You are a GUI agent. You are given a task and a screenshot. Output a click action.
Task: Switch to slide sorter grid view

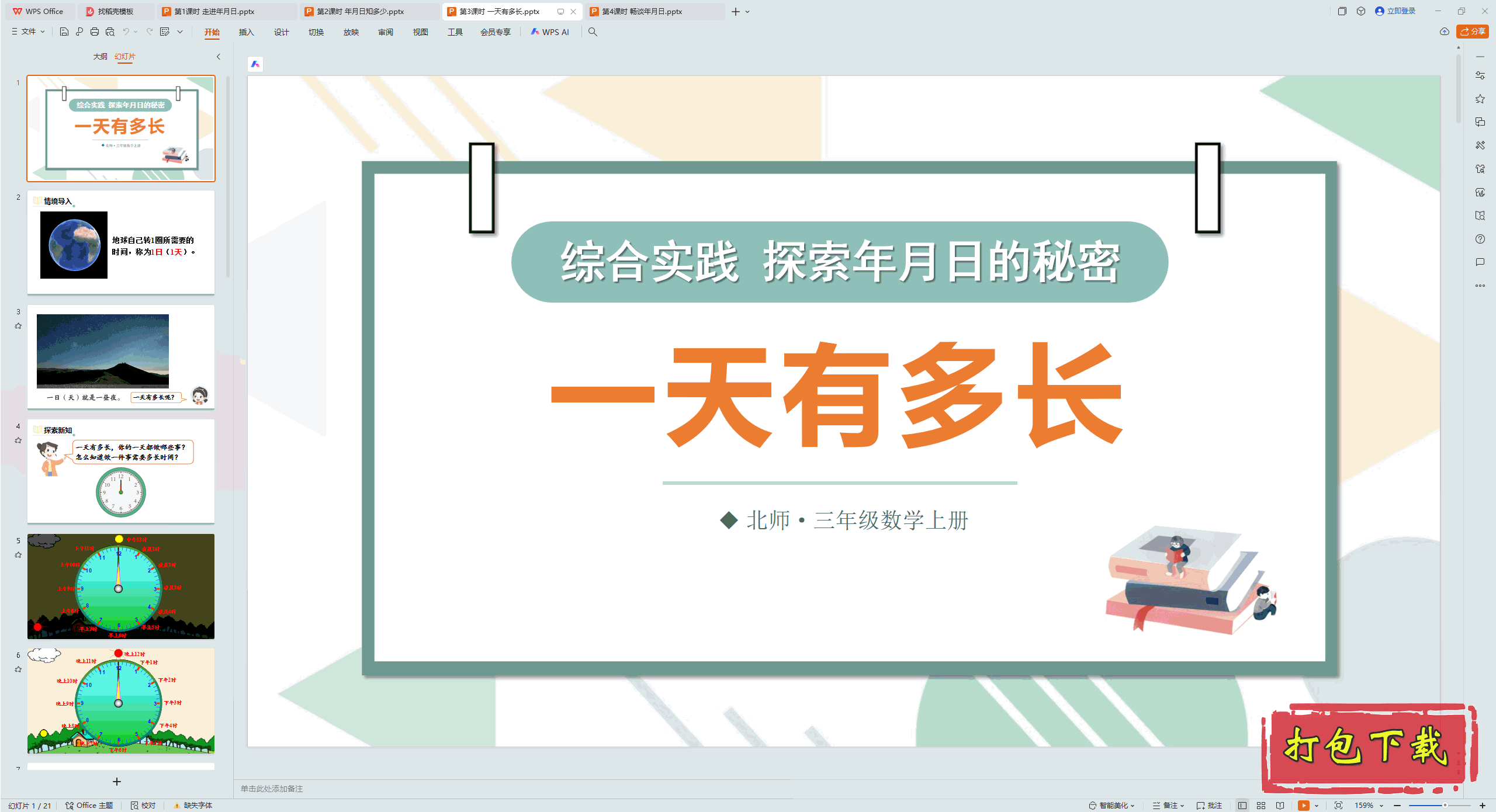[x=1261, y=805]
